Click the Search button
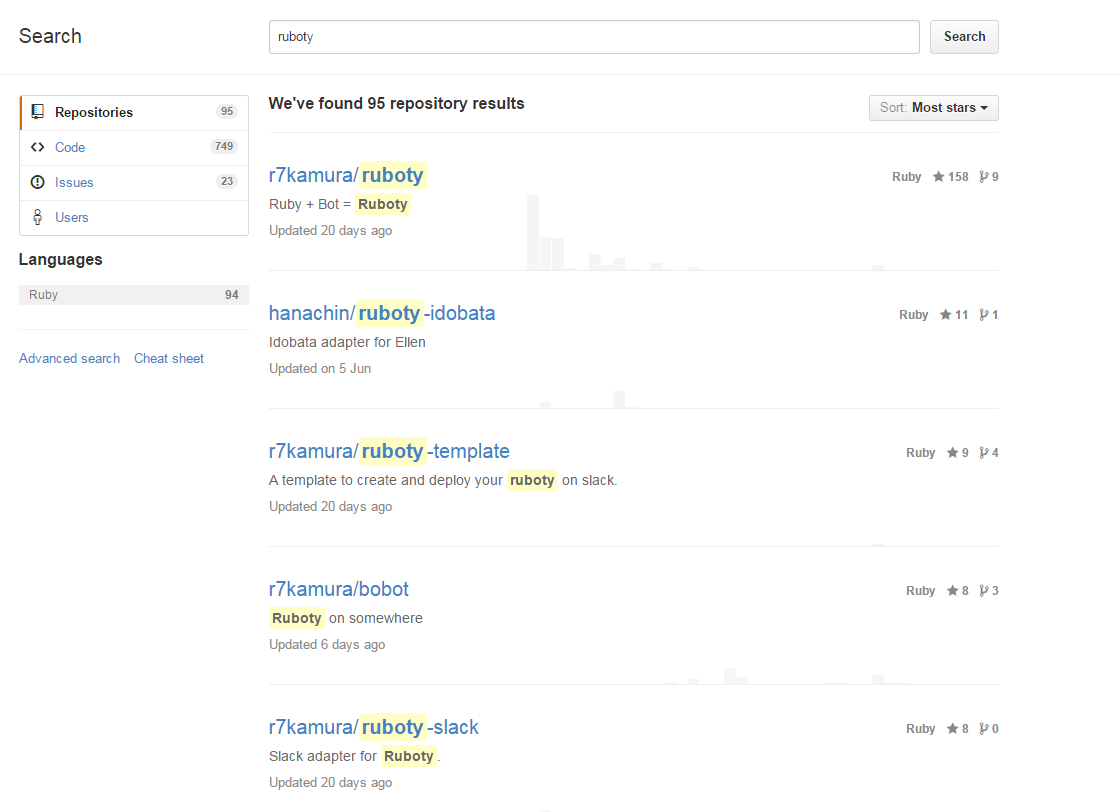Screen dimensions: 1120x812 [x=963, y=36]
